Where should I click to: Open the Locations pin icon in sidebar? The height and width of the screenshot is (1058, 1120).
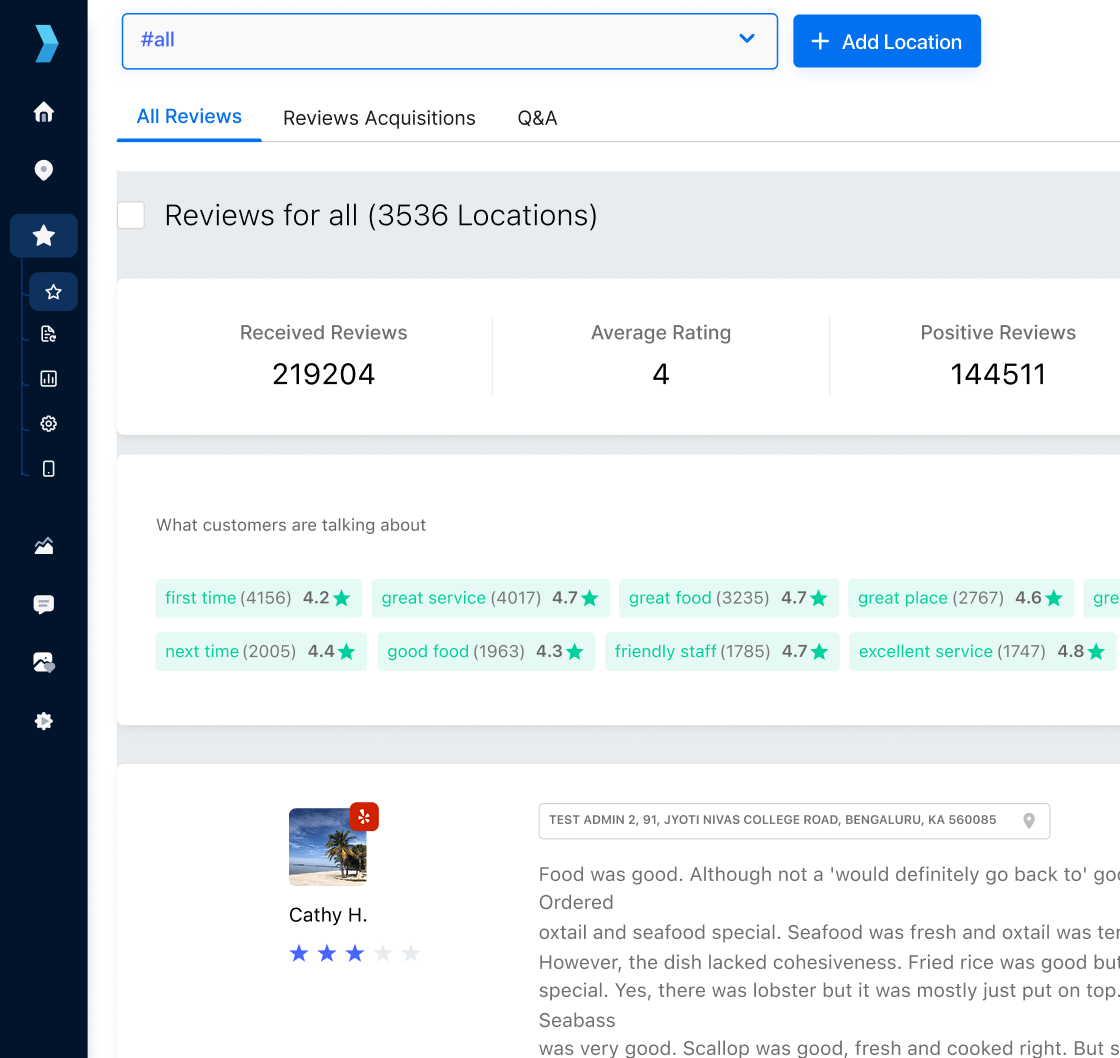(x=44, y=170)
